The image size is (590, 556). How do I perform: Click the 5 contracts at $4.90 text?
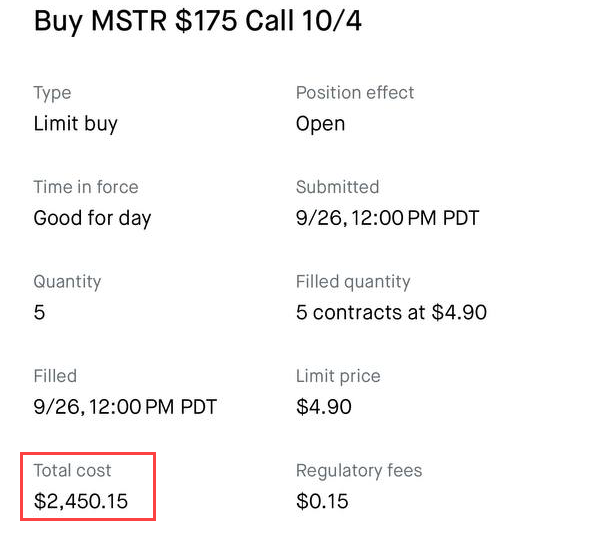[391, 313]
